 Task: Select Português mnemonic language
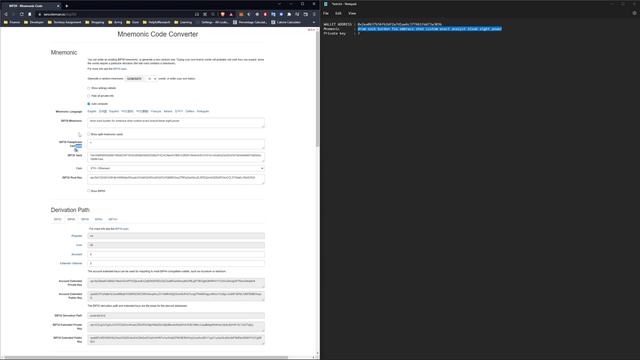(x=203, y=111)
